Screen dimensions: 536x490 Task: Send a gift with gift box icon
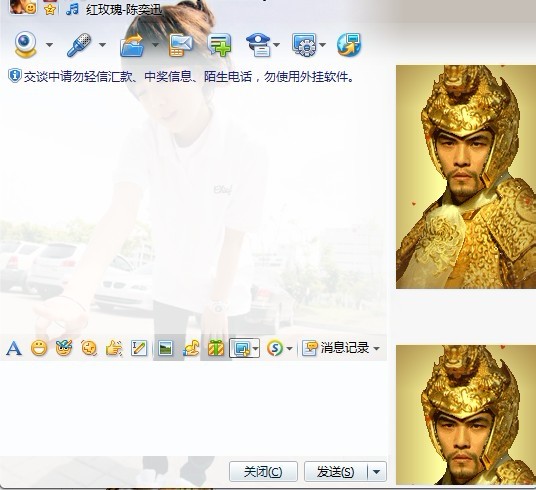[216, 348]
